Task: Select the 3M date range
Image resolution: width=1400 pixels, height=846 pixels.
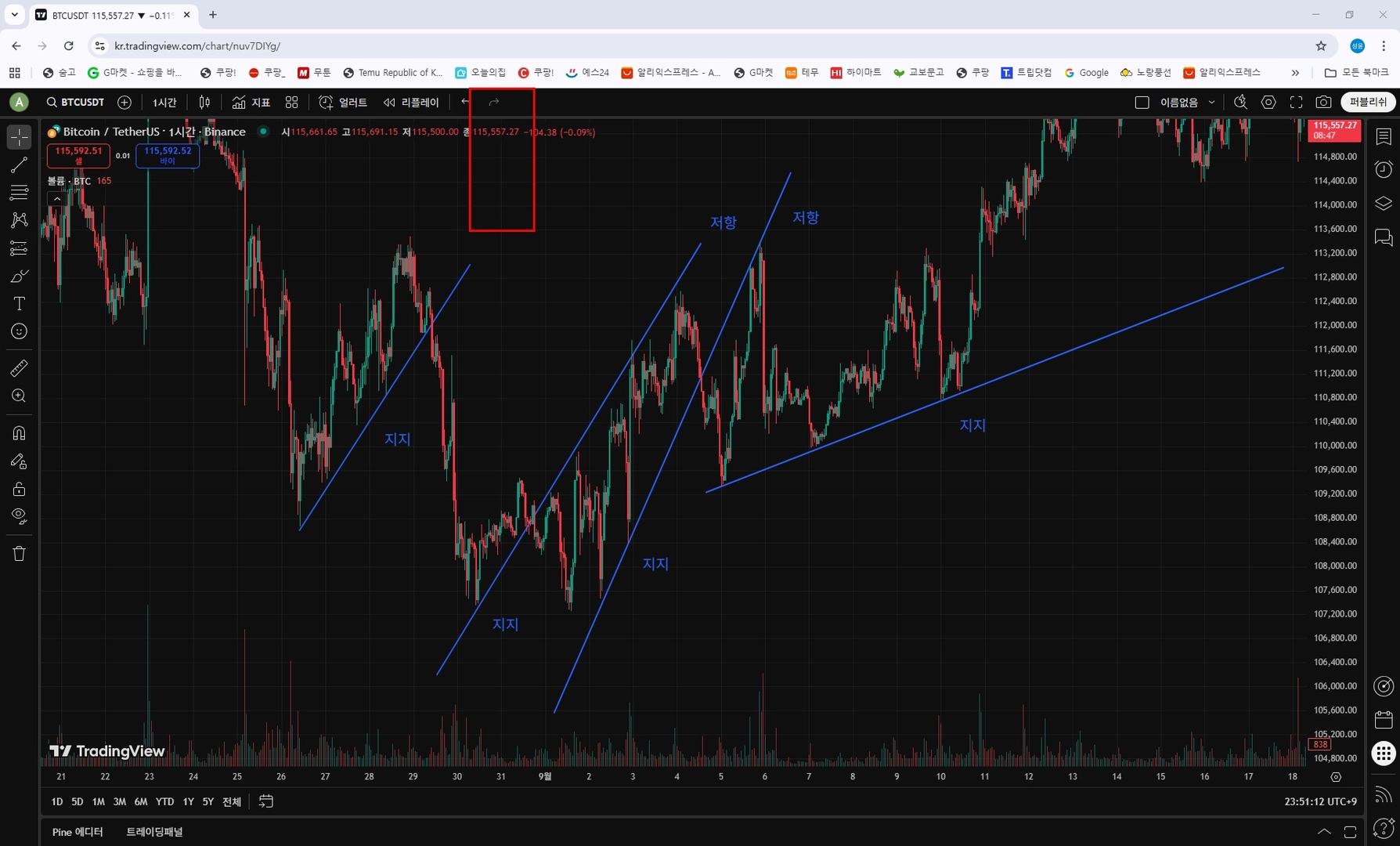Action: [119, 801]
